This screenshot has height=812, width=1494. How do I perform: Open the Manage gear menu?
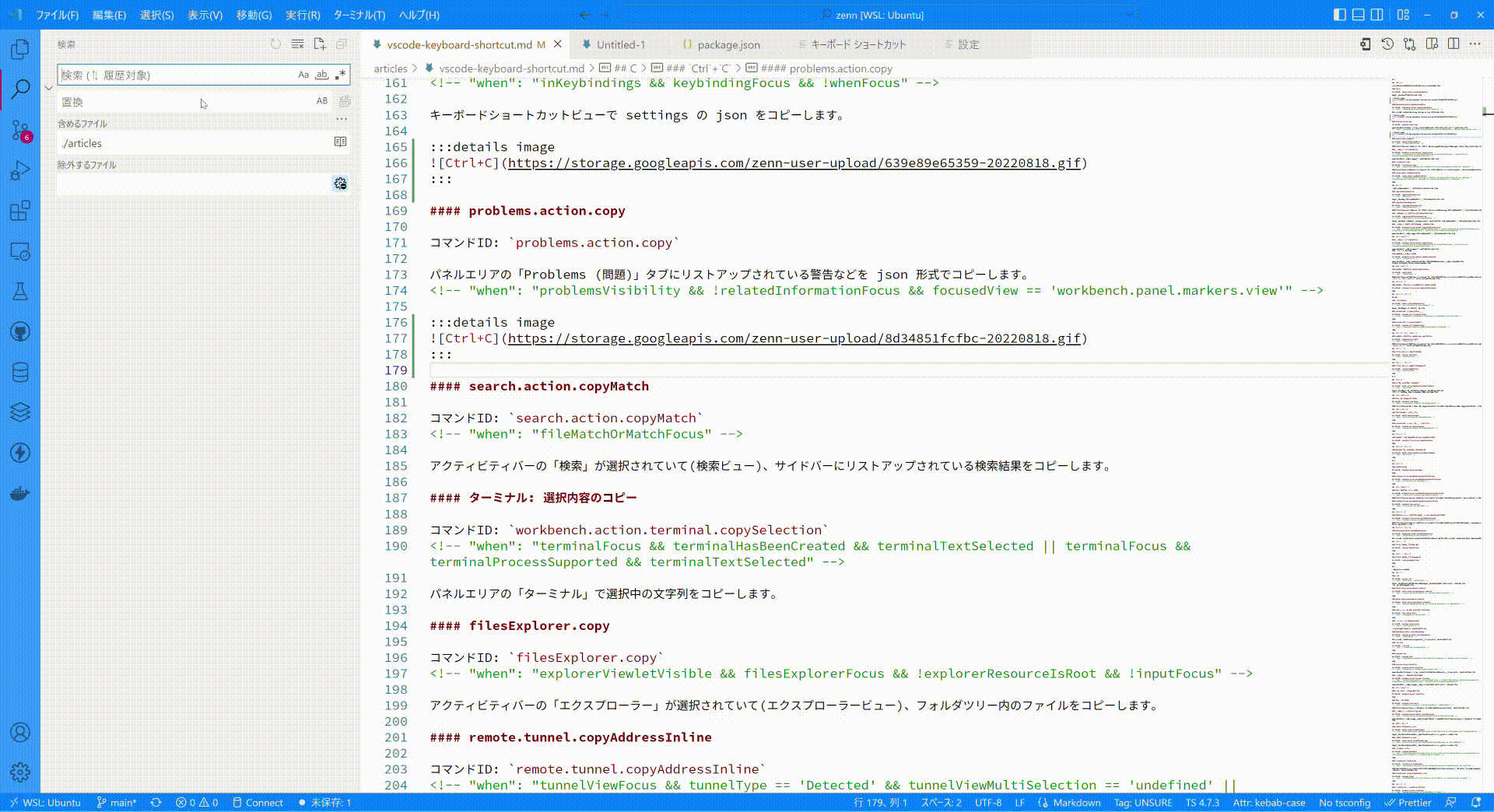coord(20,772)
